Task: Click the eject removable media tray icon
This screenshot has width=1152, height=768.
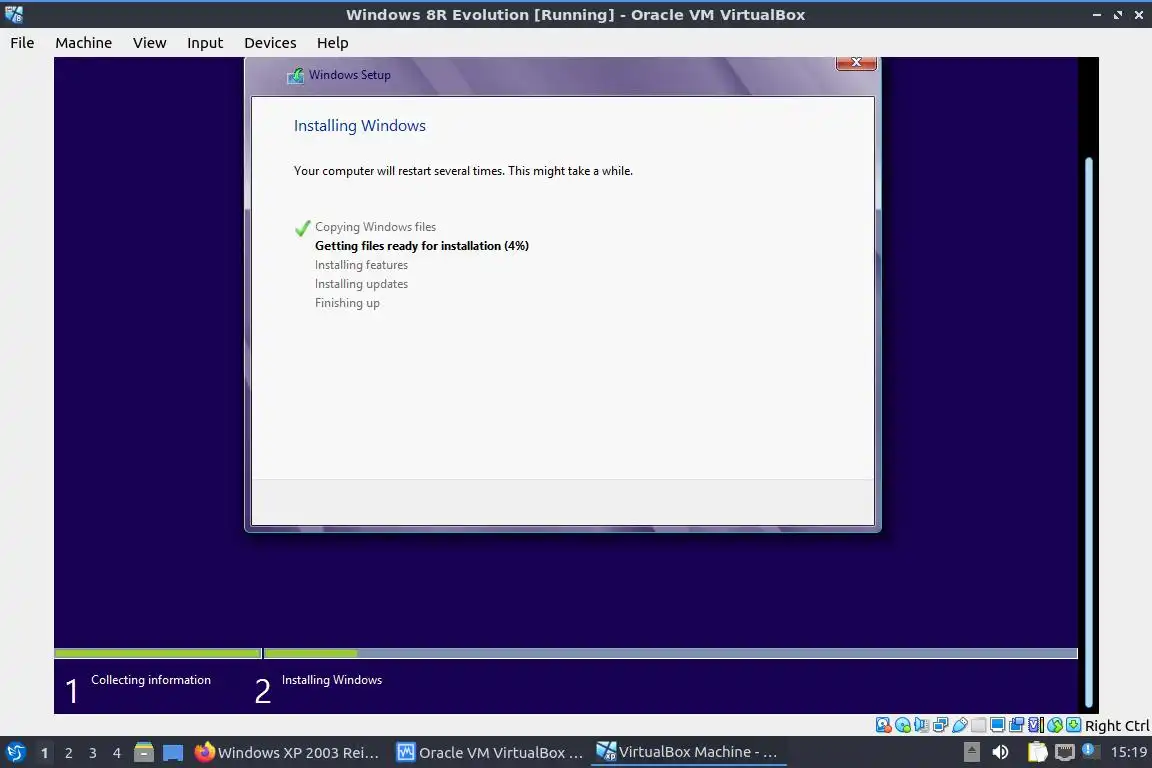Action: 971,752
